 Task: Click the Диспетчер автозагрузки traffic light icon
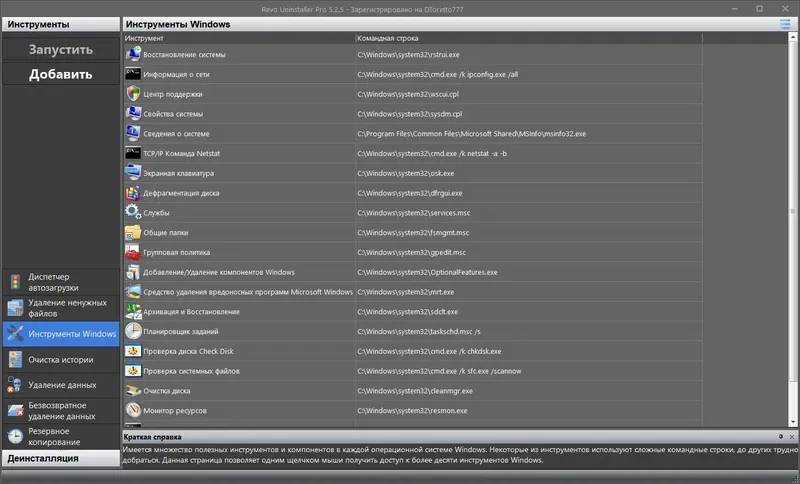coord(15,282)
